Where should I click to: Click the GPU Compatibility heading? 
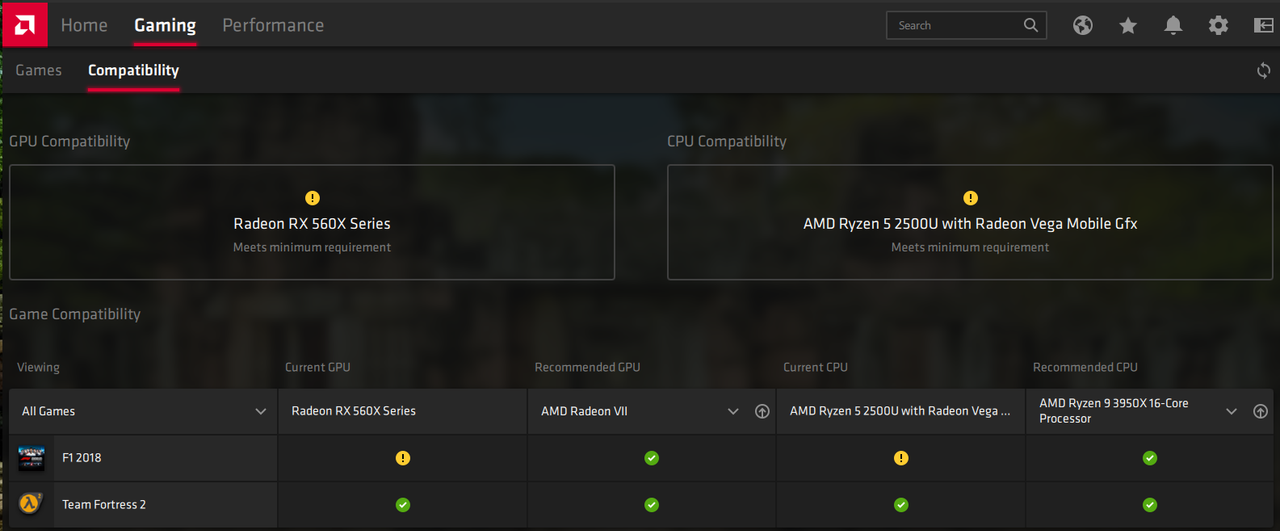coord(70,141)
